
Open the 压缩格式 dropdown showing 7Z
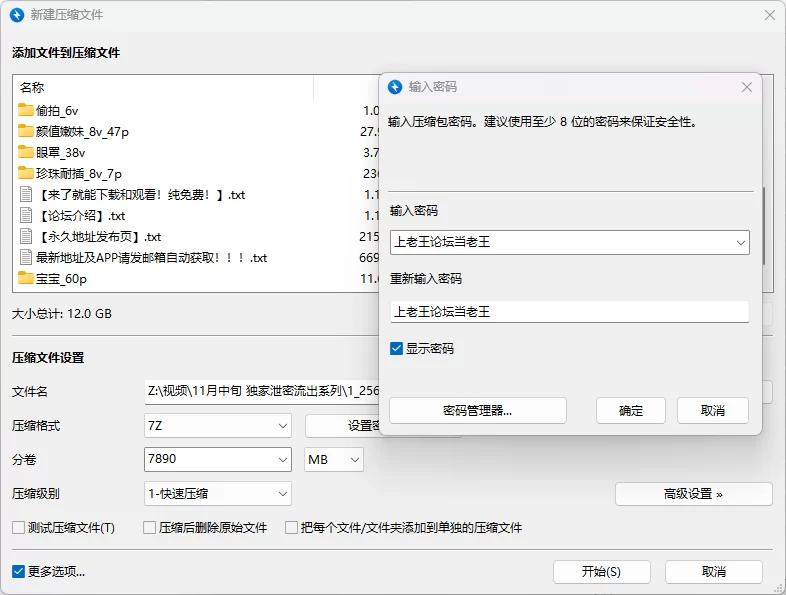click(218, 426)
